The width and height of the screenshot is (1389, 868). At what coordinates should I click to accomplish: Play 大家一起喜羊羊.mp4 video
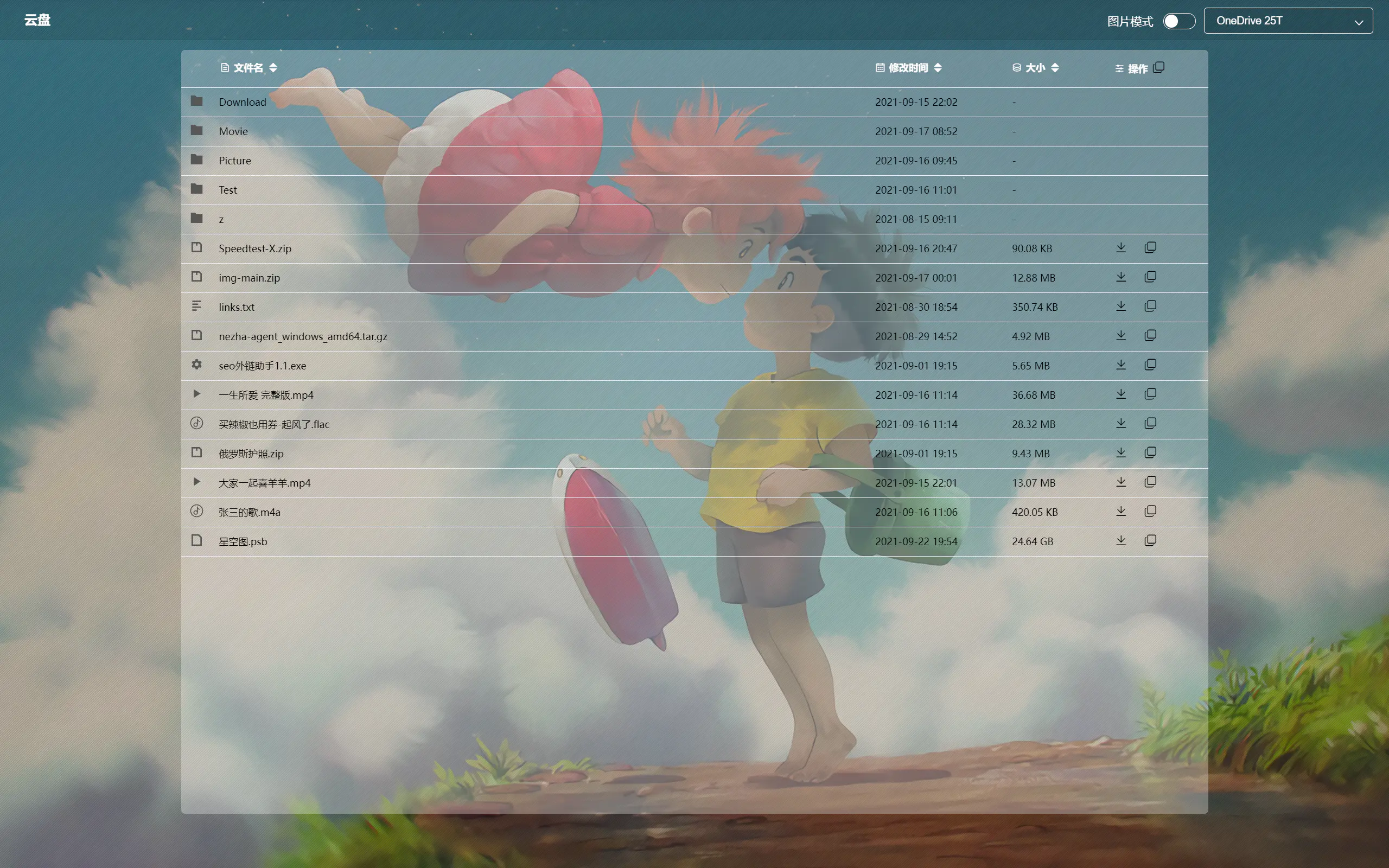pos(265,483)
